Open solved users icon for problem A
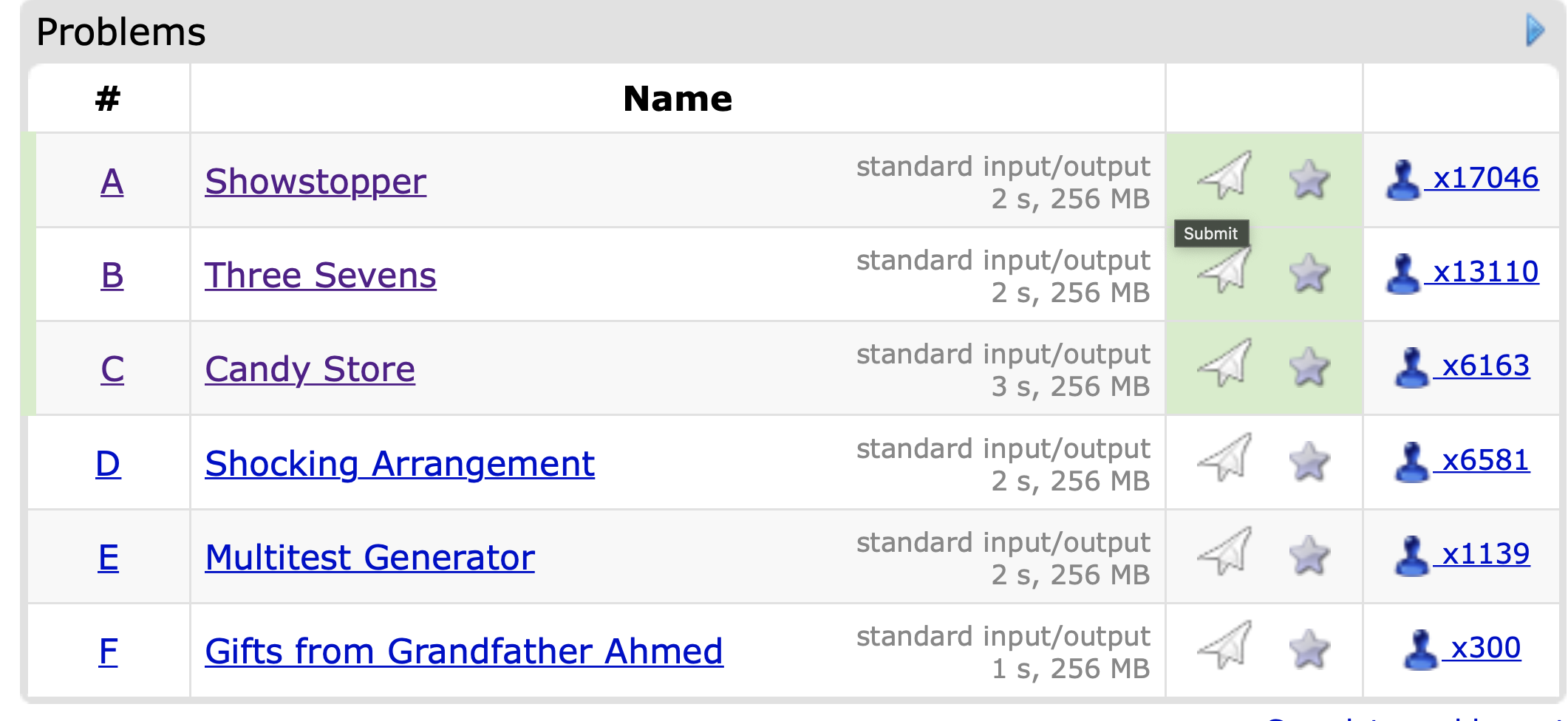 pyautogui.click(x=1402, y=180)
